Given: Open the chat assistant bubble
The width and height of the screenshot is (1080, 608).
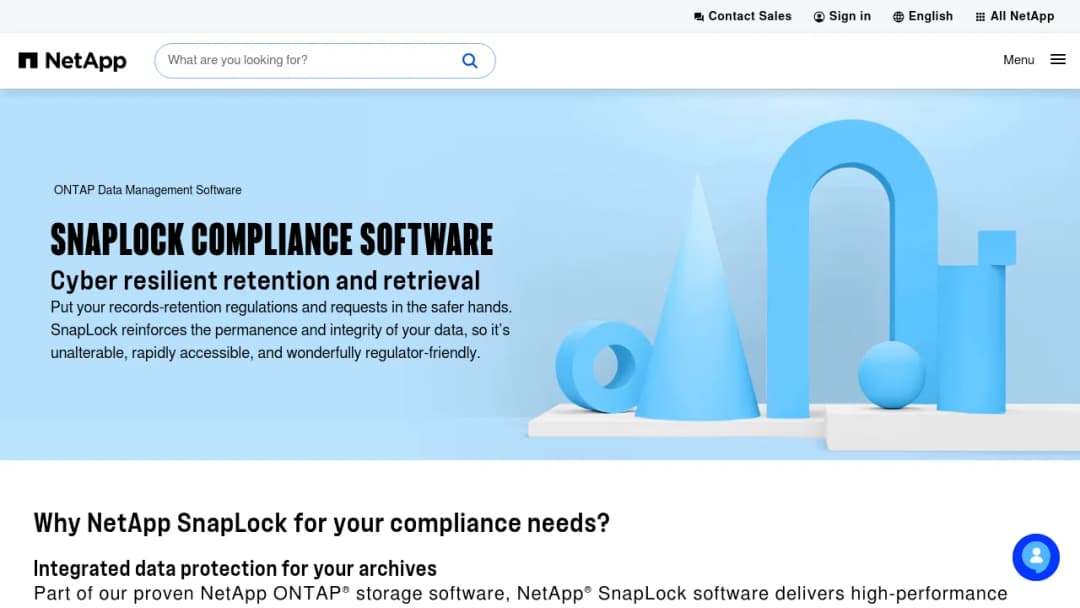Looking at the screenshot, I should 1035,557.
